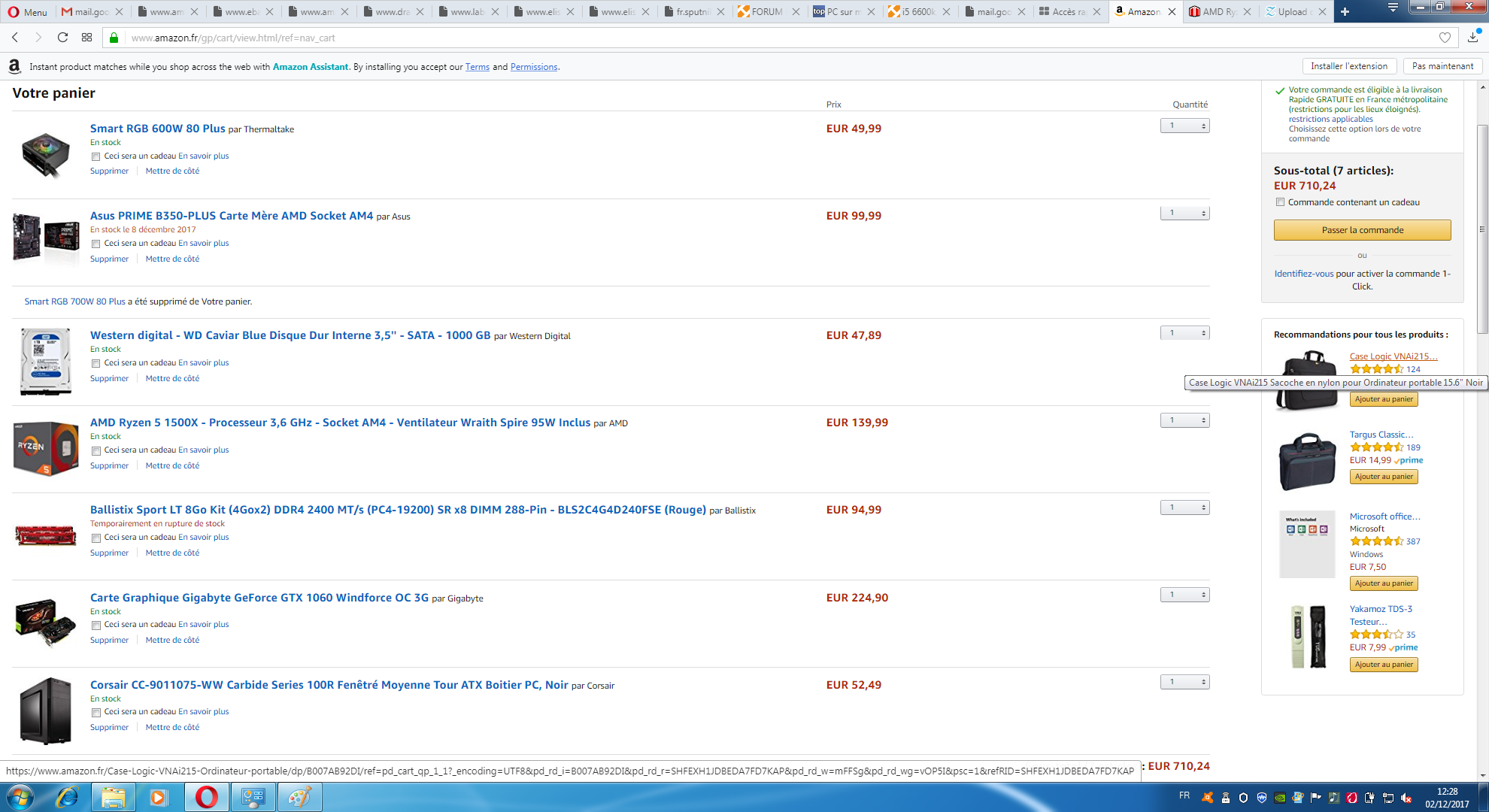Open Opera from the Windows taskbar
The width and height of the screenshot is (1489, 812).
tap(206, 797)
